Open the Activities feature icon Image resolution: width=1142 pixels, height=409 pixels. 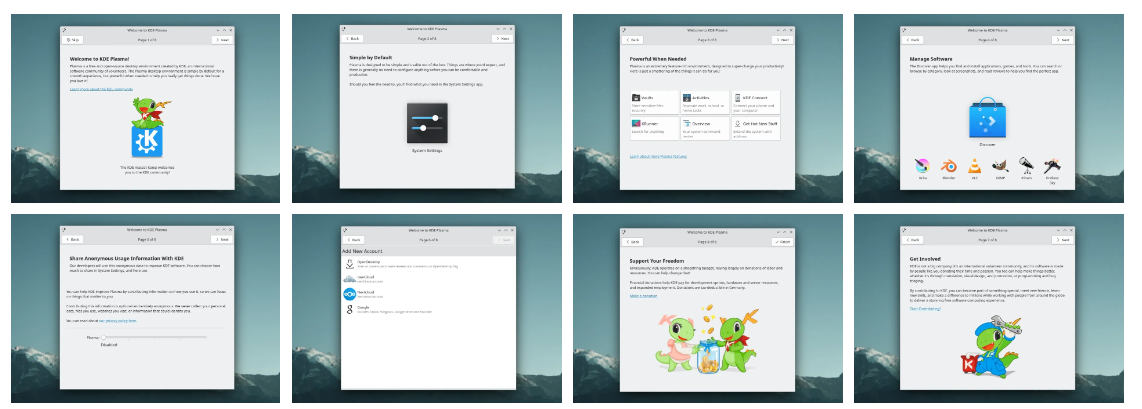[686, 98]
